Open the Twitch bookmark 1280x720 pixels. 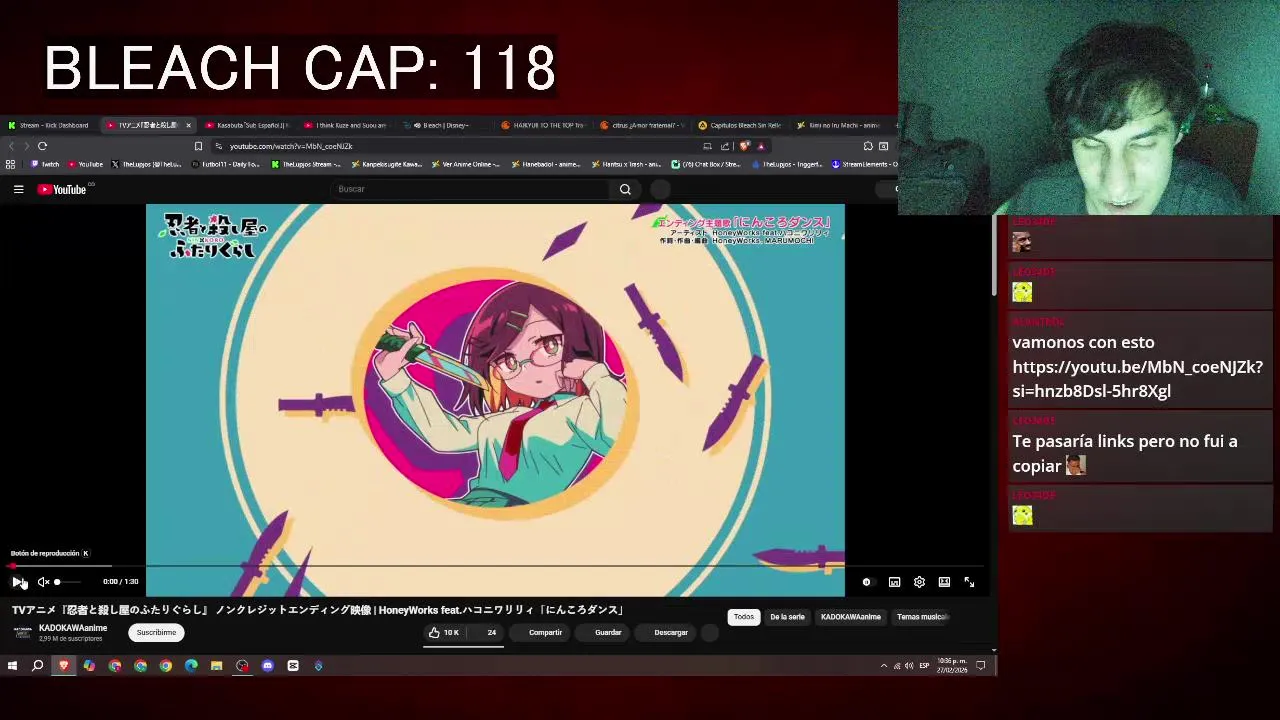tap(45, 164)
